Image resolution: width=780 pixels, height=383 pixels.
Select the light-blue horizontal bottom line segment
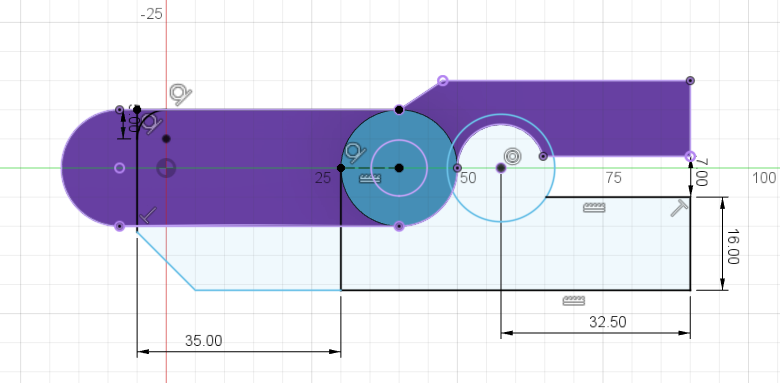(268, 290)
